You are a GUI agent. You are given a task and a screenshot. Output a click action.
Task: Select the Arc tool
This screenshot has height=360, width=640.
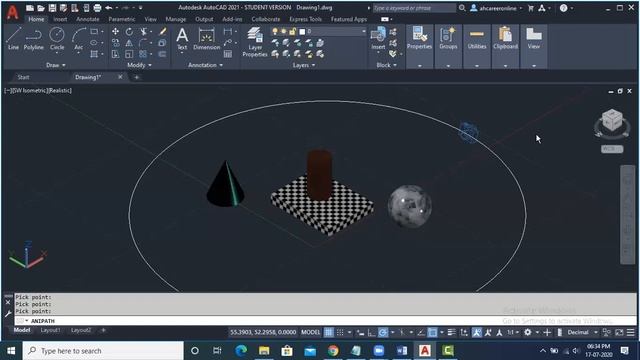coord(78,39)
